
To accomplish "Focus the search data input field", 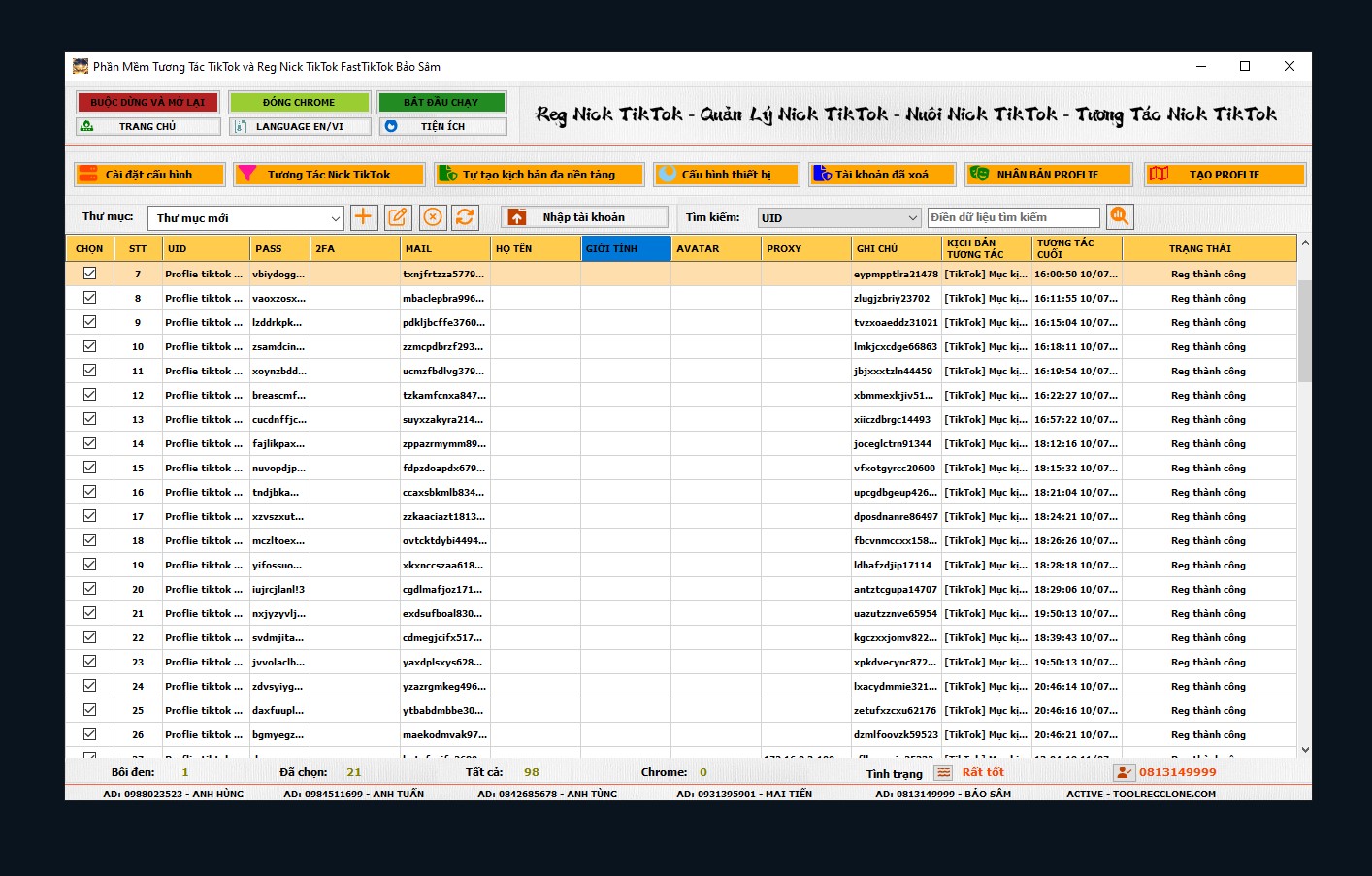I will [x=1013, y=217].
